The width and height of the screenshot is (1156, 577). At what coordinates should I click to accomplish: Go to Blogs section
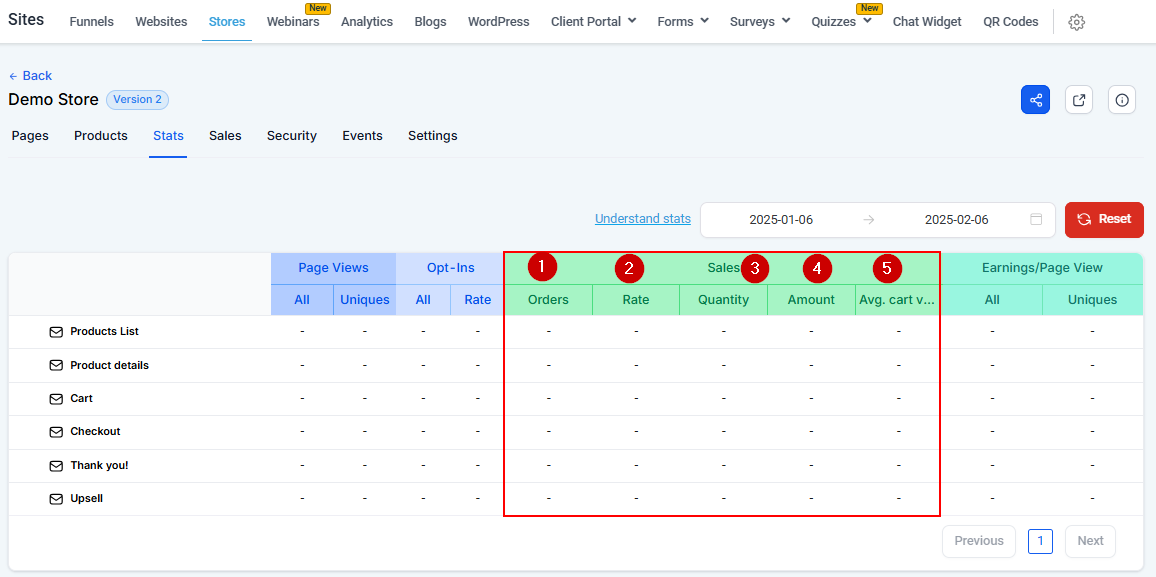[x=431, y=21]
